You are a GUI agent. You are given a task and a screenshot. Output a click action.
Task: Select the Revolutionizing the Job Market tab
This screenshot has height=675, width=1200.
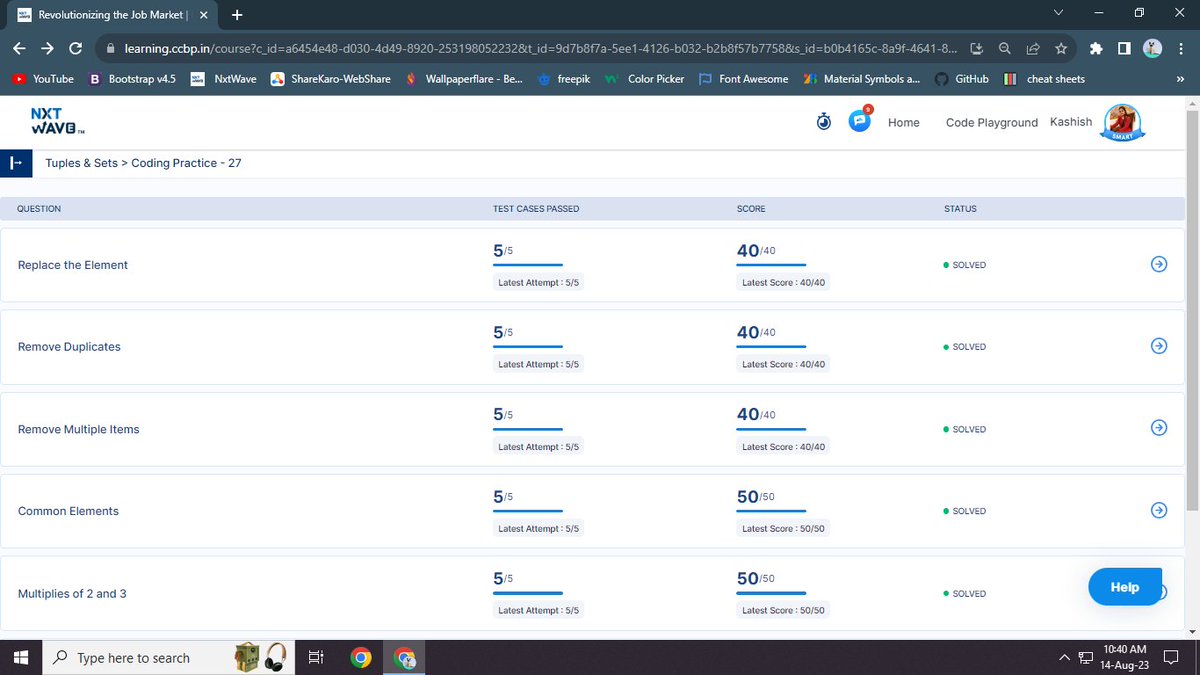(112, 15)
